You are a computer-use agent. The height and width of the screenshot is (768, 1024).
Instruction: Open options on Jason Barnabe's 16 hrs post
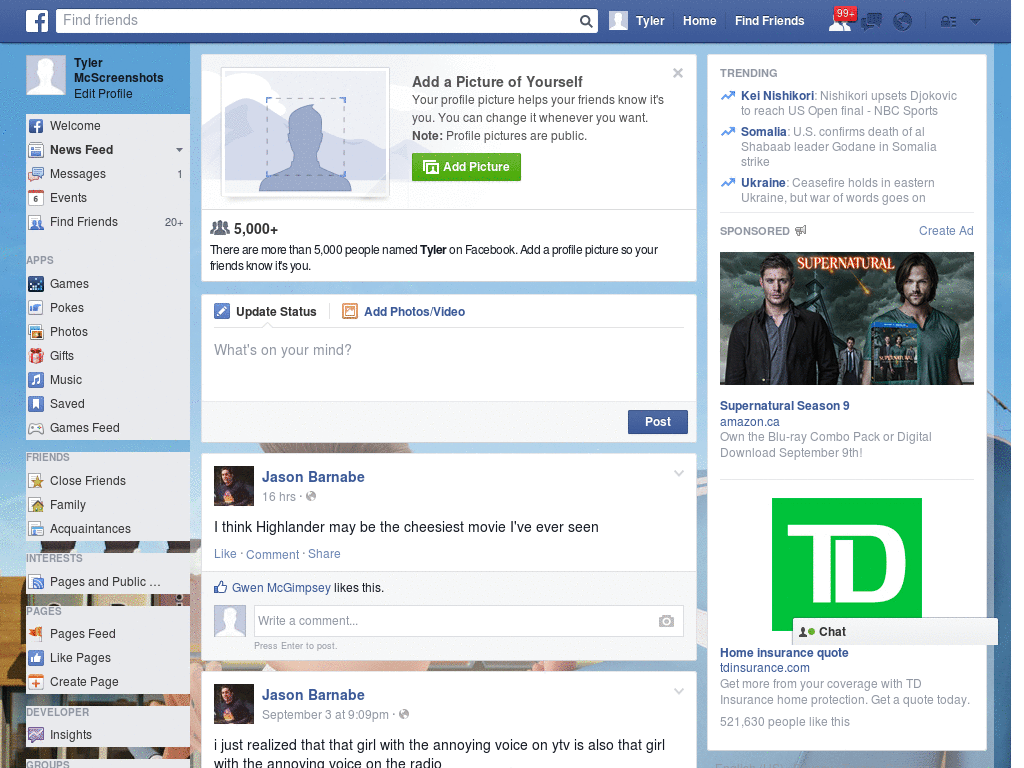679,473
